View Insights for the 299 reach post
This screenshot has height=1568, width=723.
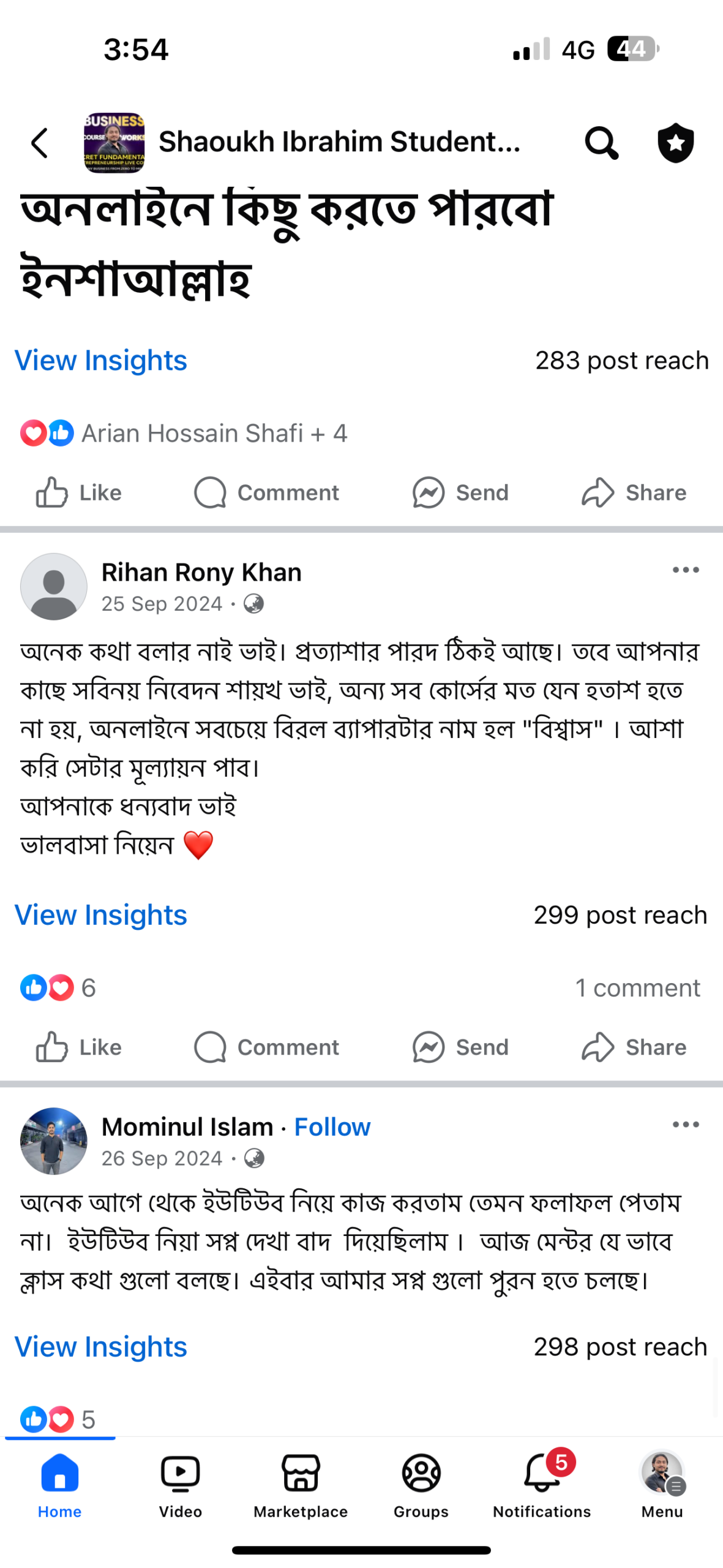pyautogui.click(x=101, y=914)
